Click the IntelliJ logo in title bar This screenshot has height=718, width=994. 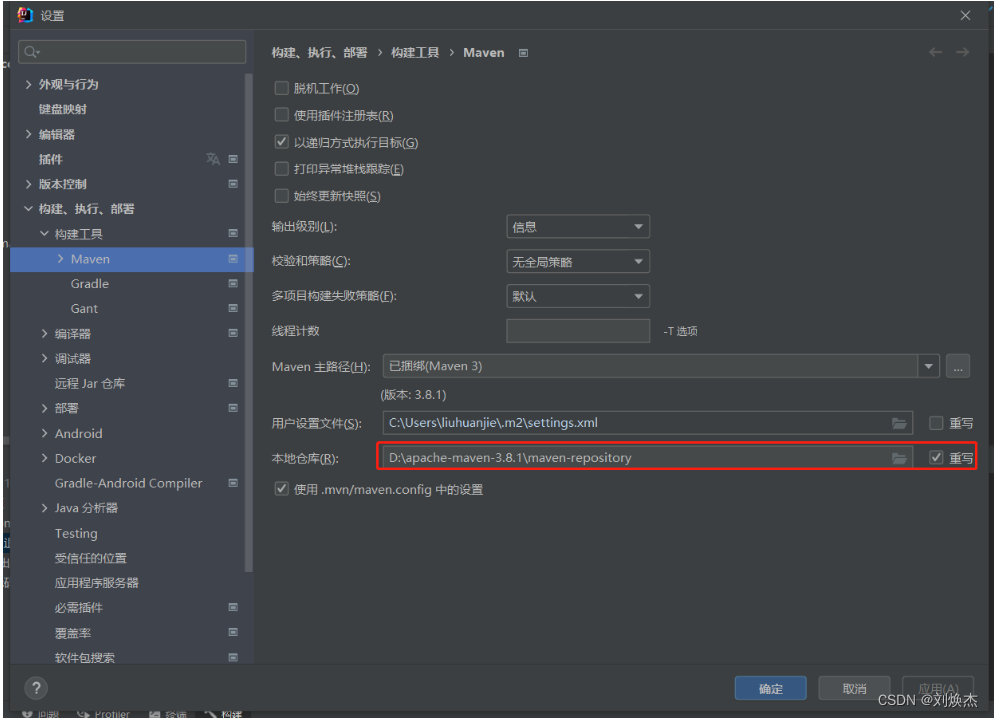pyautogui.click(x=24, y=15)
